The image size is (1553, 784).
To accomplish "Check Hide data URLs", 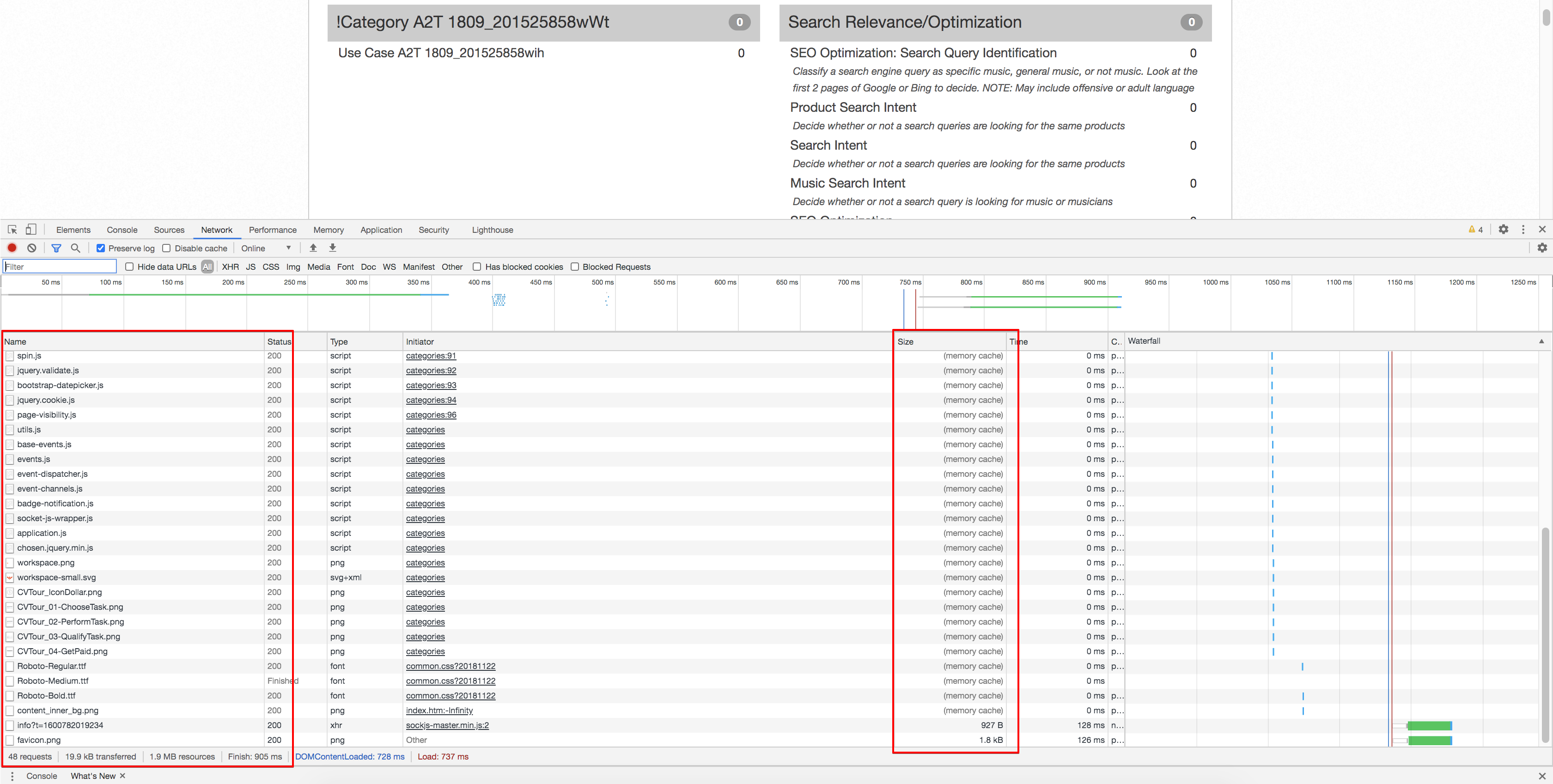I will 129,267.
